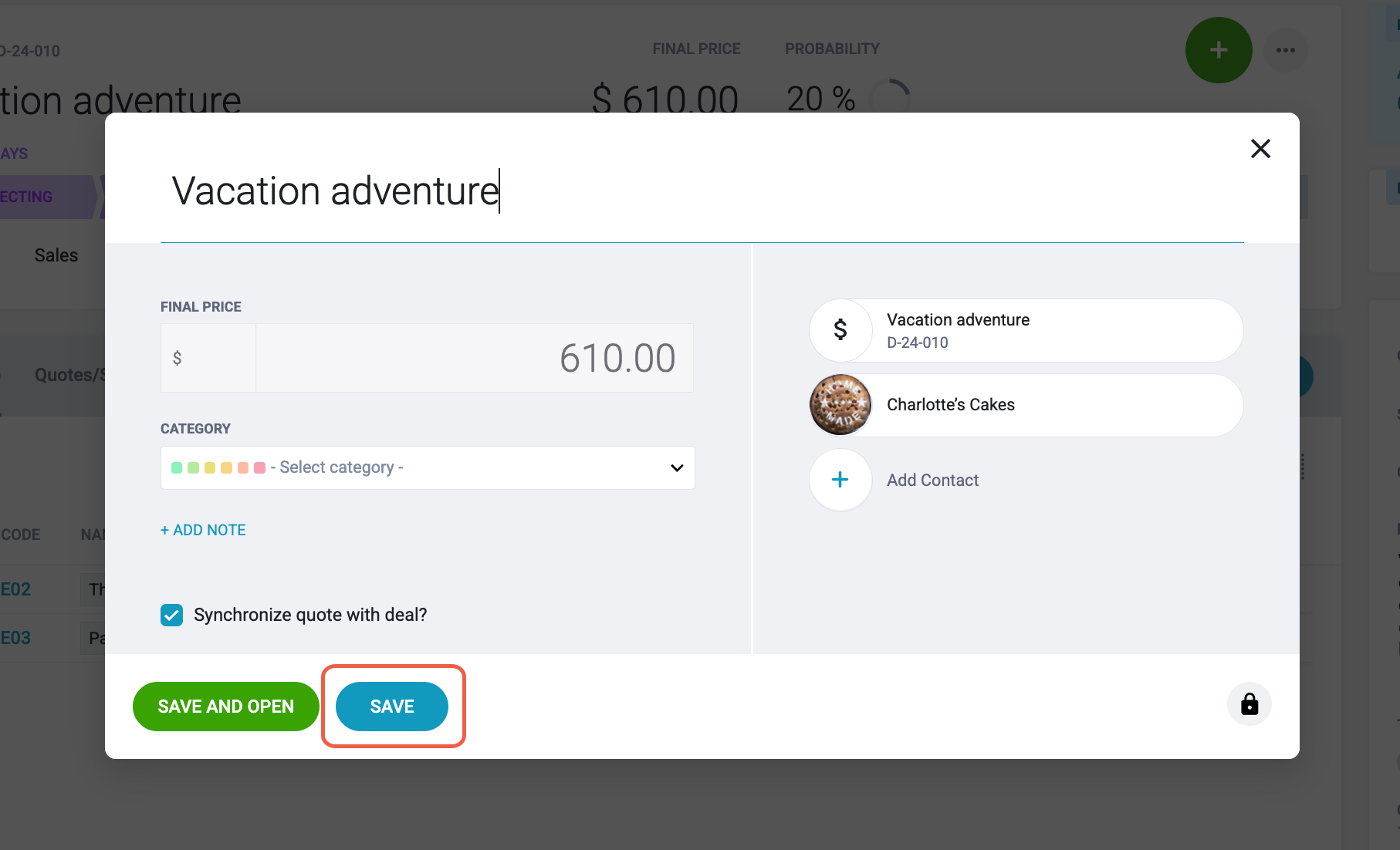This screenshot has height=850, width=1400.
Task: Open the Select category dropdown
Action: click(428, 467)
